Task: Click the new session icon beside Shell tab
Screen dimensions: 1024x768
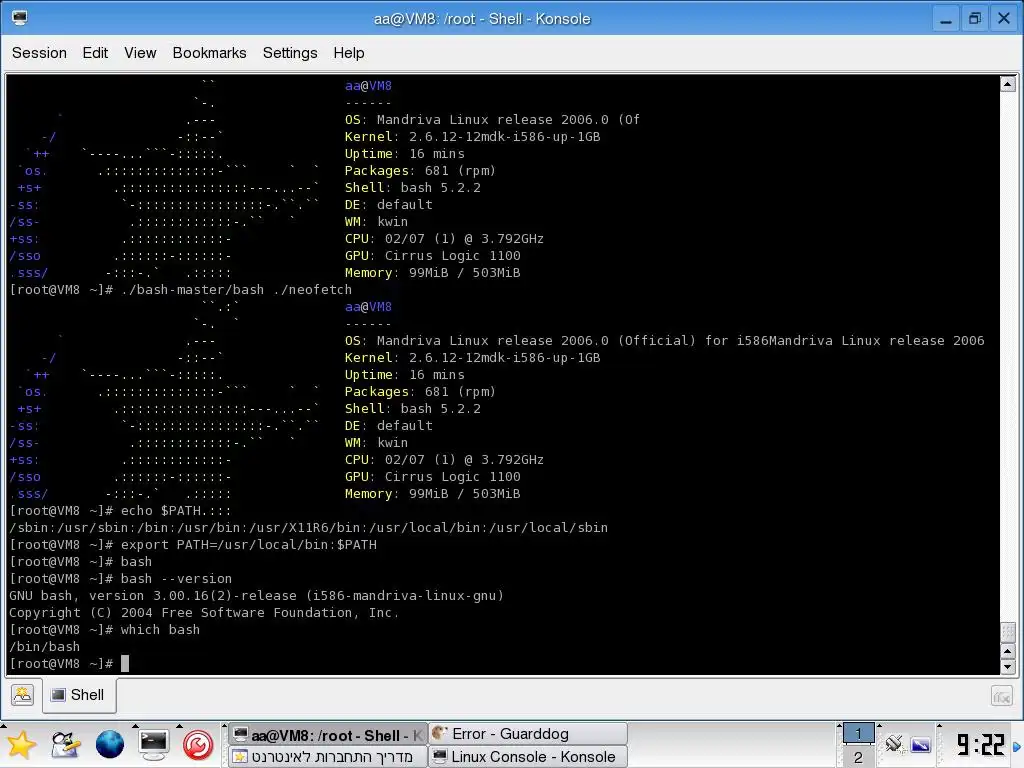Action: (x=22, y=695)
